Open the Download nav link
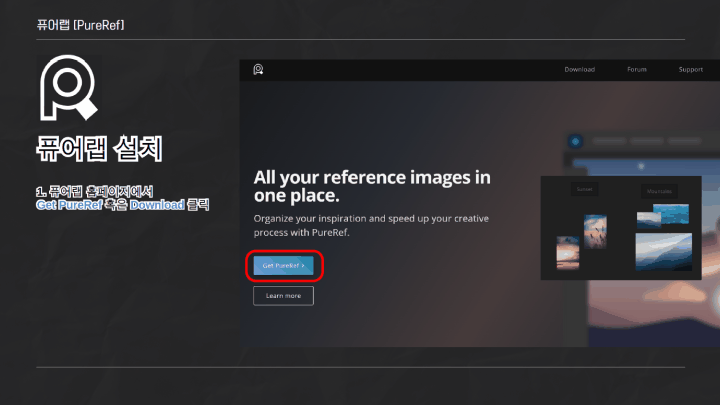 (579, 69)
